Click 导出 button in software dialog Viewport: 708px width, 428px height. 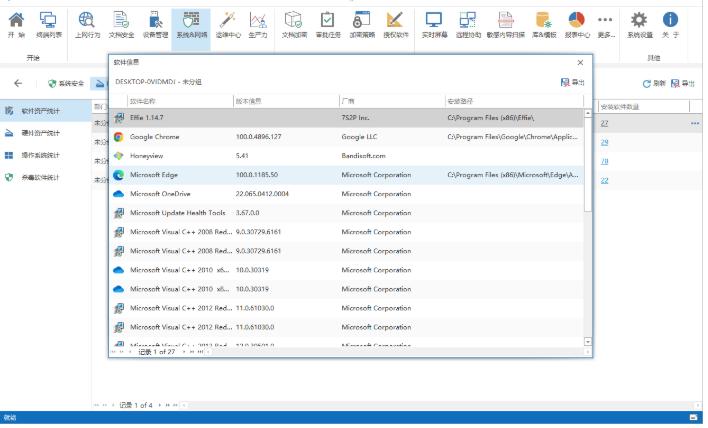coord(573,82)
